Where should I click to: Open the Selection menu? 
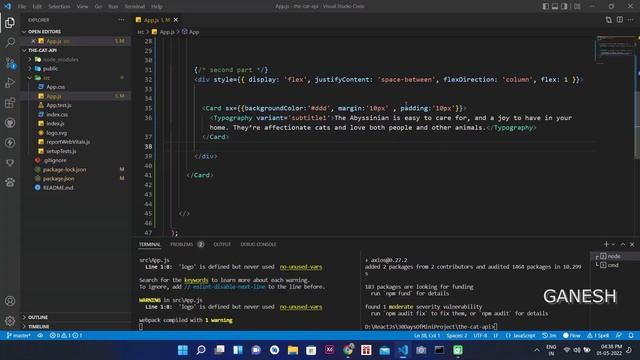[59, 6]
